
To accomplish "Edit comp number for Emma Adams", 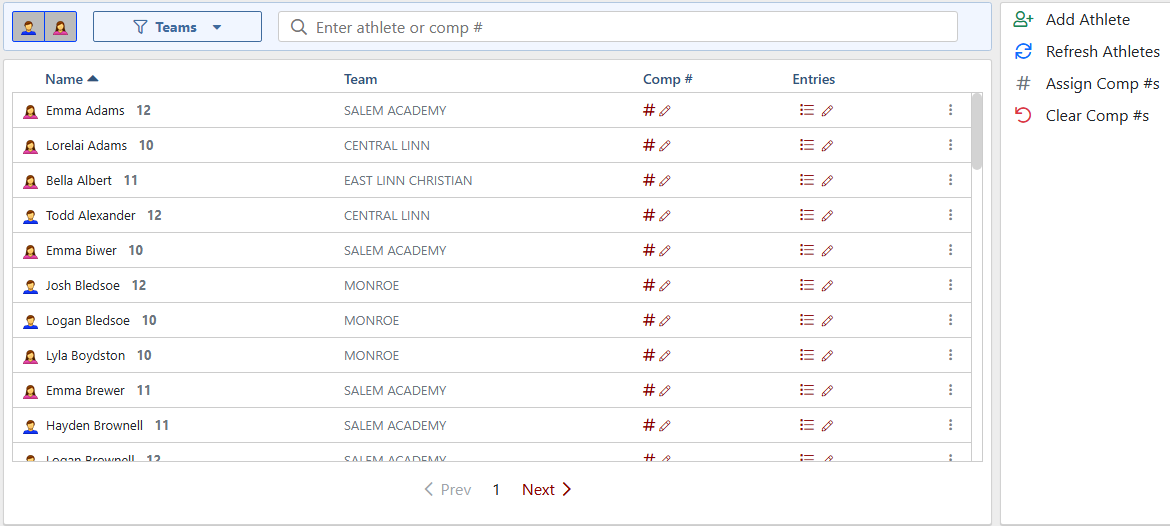I will [x=665, y=111].
